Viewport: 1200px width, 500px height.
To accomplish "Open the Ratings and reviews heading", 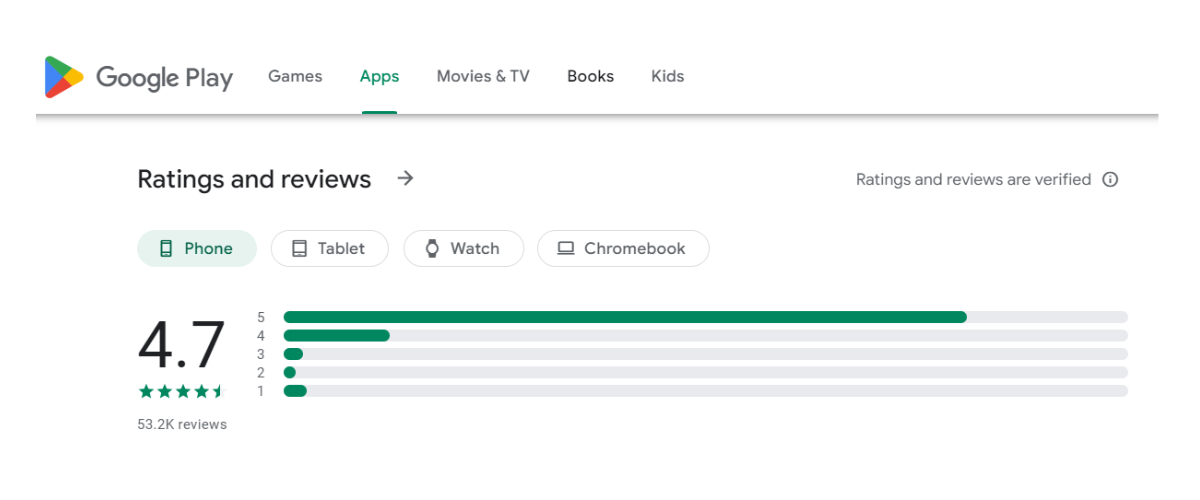I will (254, 179).
